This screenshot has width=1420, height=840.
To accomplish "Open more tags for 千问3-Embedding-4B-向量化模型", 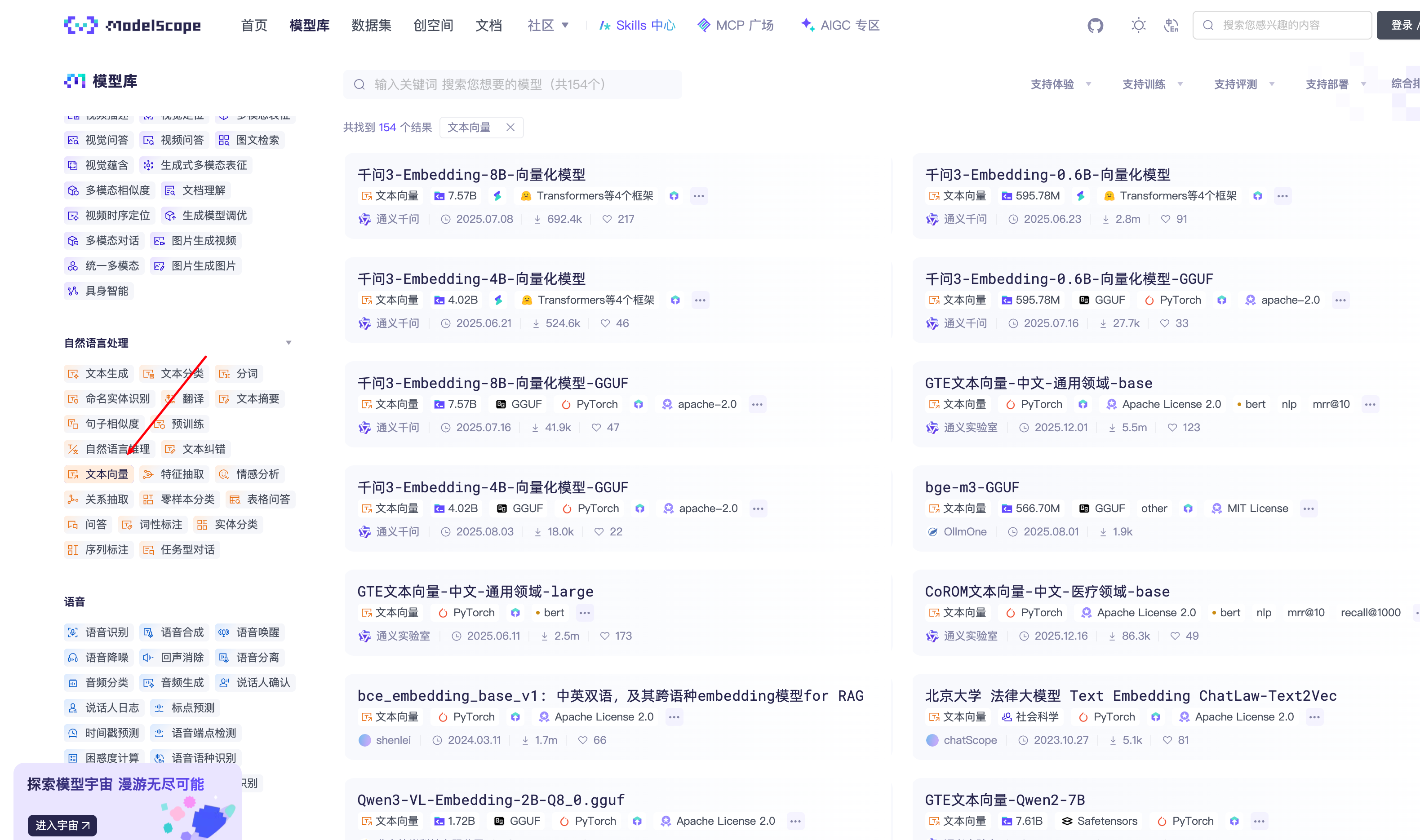I will 700,300.
